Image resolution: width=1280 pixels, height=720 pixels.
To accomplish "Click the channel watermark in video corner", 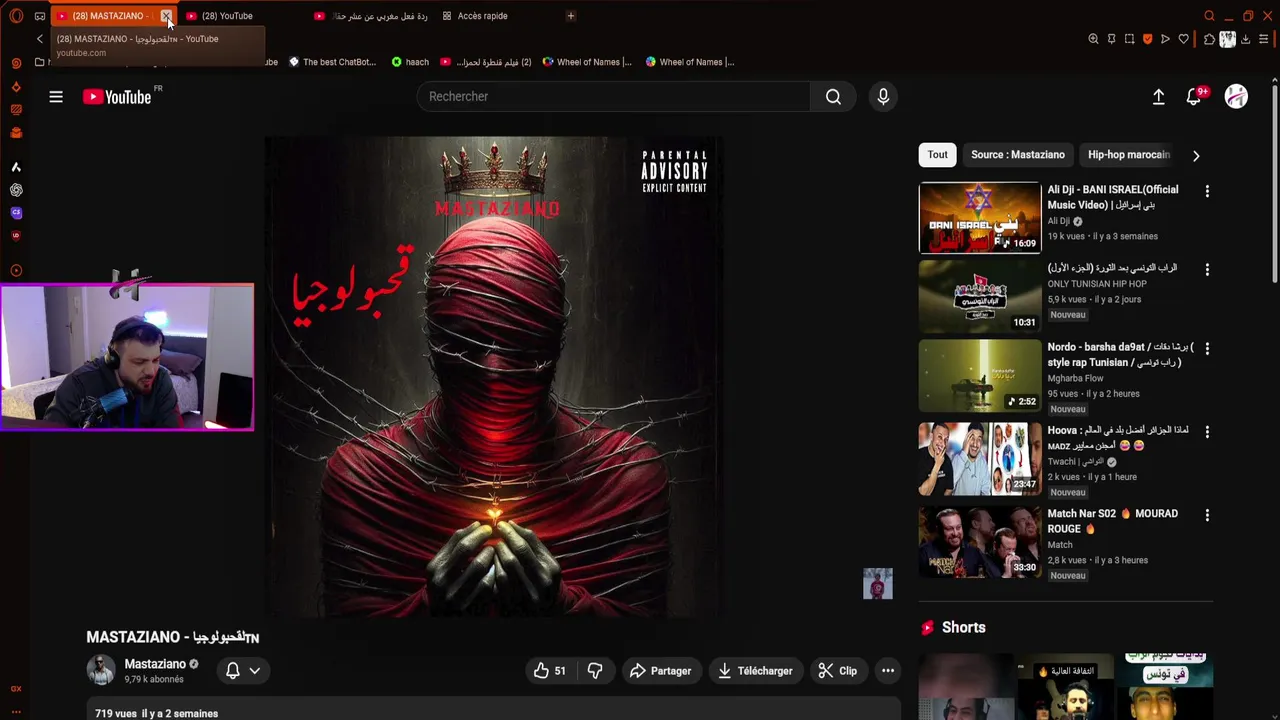I will pos(878,584).
